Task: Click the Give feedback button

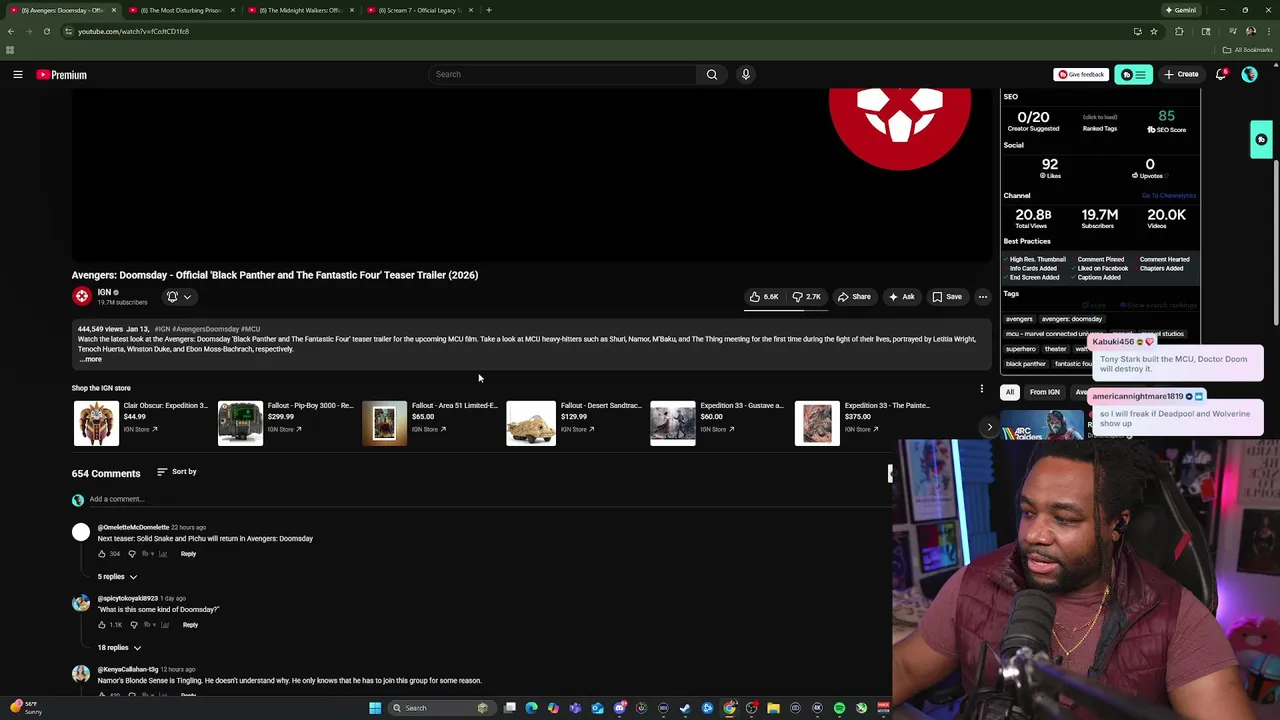Action: 1081,74
